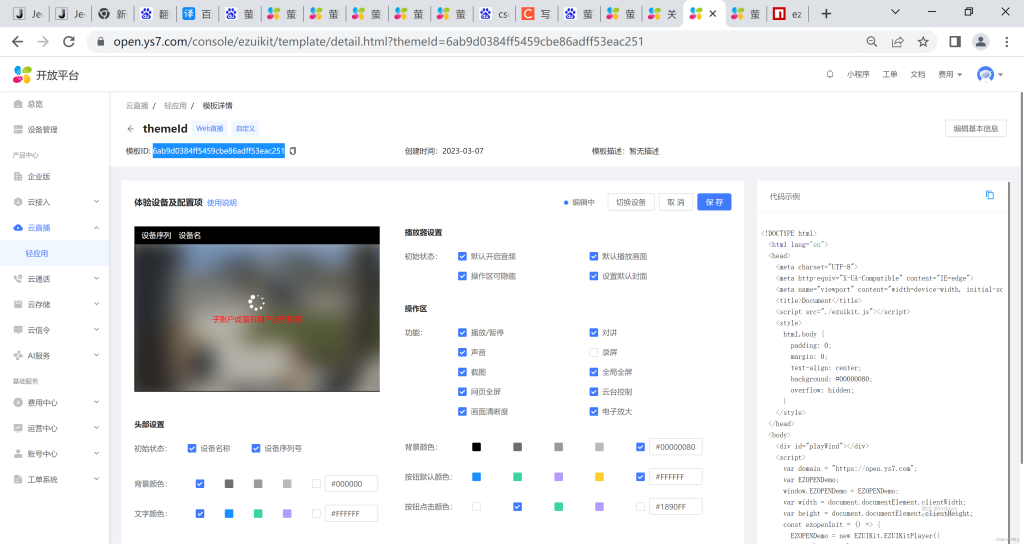Click the back arrow beside themeId
1024x544 pixels.
click(x=131, y=129)
